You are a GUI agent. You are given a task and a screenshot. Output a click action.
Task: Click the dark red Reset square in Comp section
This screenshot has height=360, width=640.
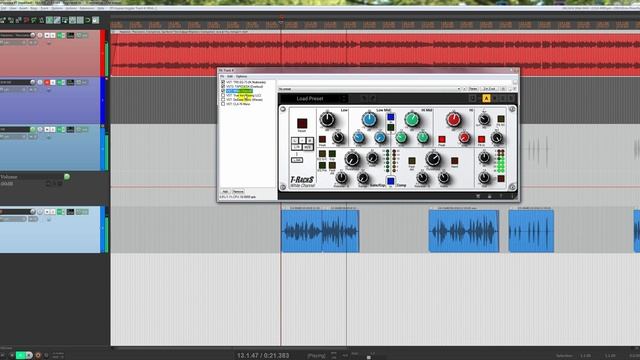pos(454,161)
